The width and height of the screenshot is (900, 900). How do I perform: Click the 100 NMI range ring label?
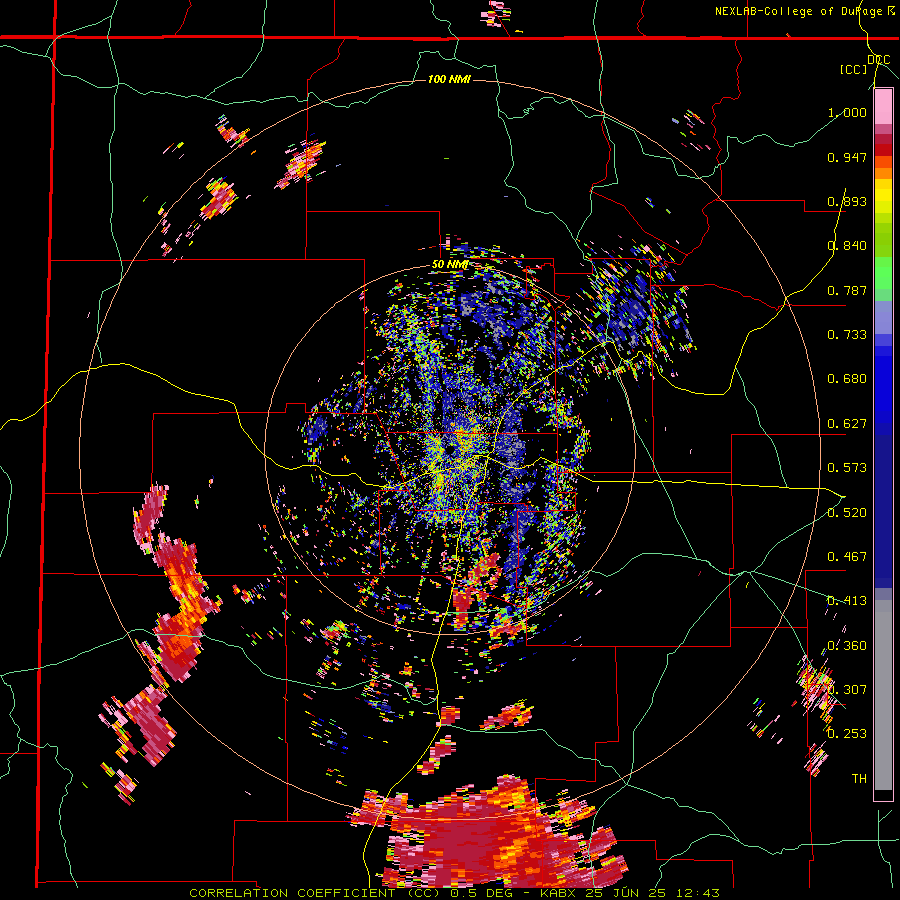449,79
